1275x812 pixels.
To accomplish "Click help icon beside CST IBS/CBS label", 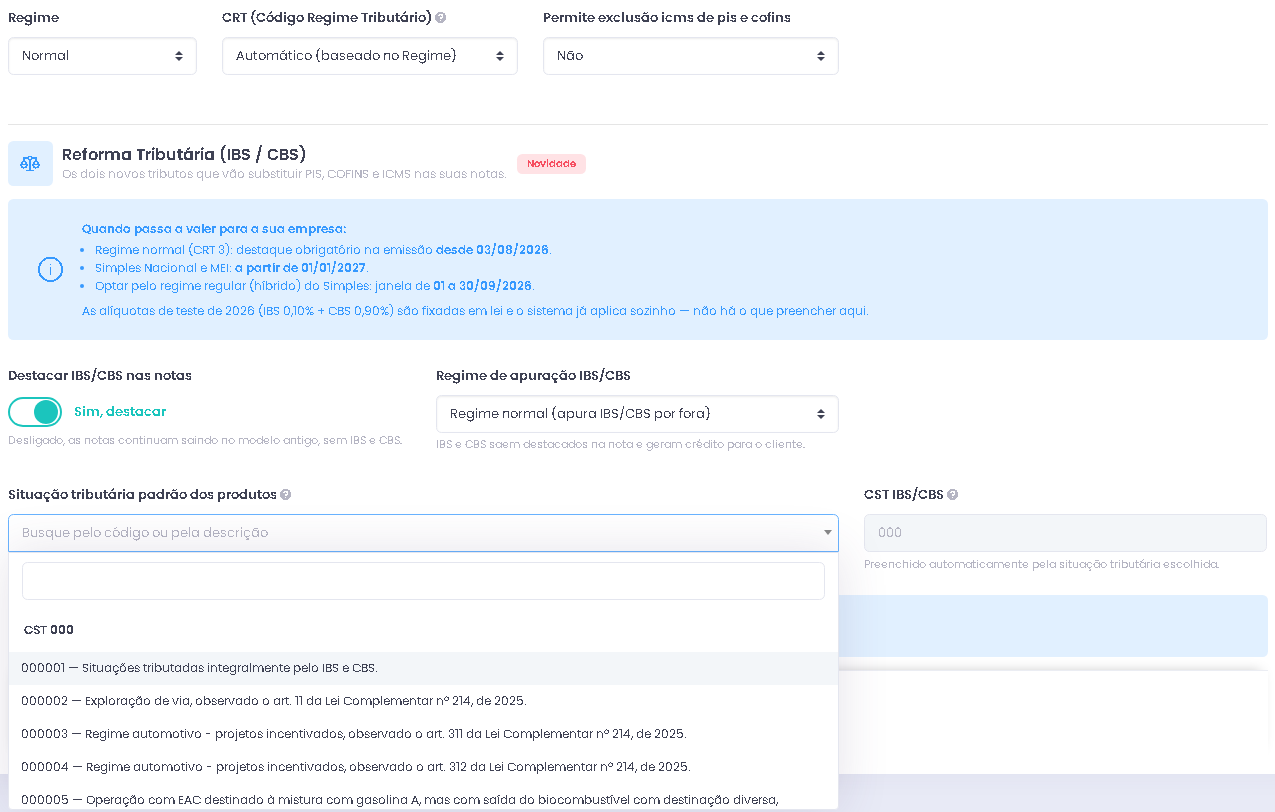I will coord(952,495).
